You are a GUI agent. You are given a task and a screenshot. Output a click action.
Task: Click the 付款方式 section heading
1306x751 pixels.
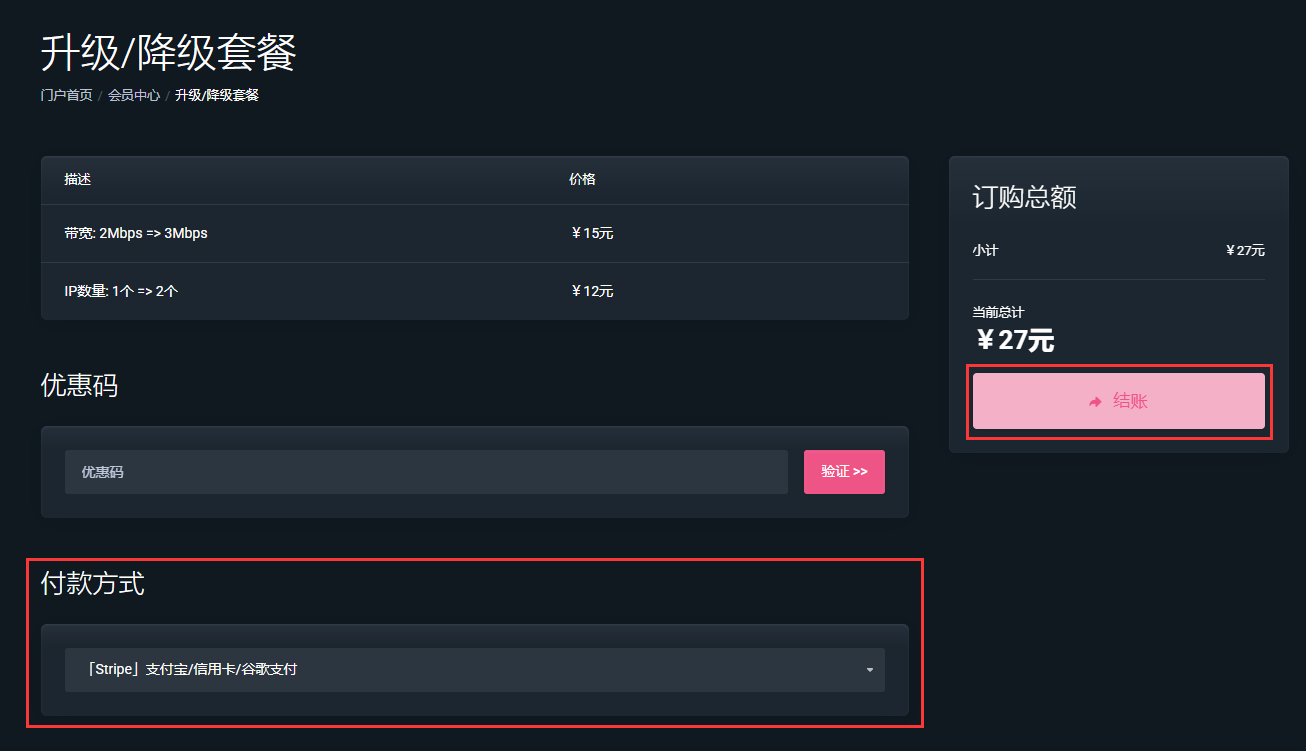(x=92, y=583)
